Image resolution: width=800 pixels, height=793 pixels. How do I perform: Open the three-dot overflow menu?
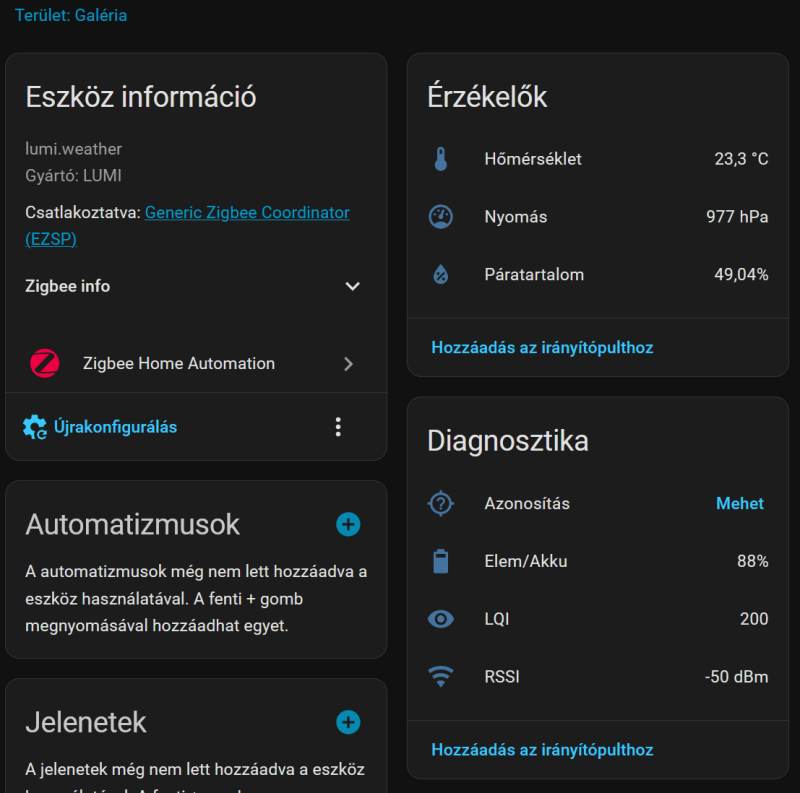338,427
